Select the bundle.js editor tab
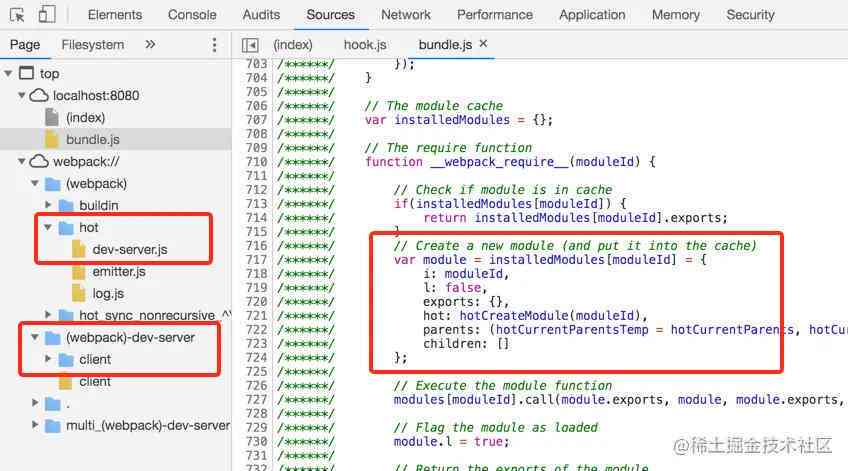The image size is (848, 471). click(x=445, y=45)
